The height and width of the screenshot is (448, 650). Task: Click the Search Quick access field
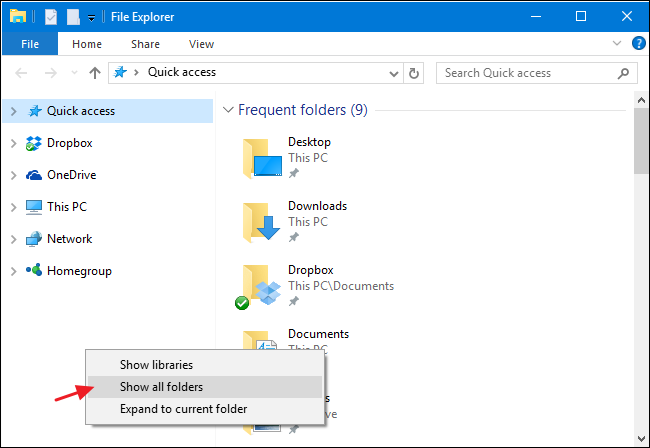click(528, 72)
